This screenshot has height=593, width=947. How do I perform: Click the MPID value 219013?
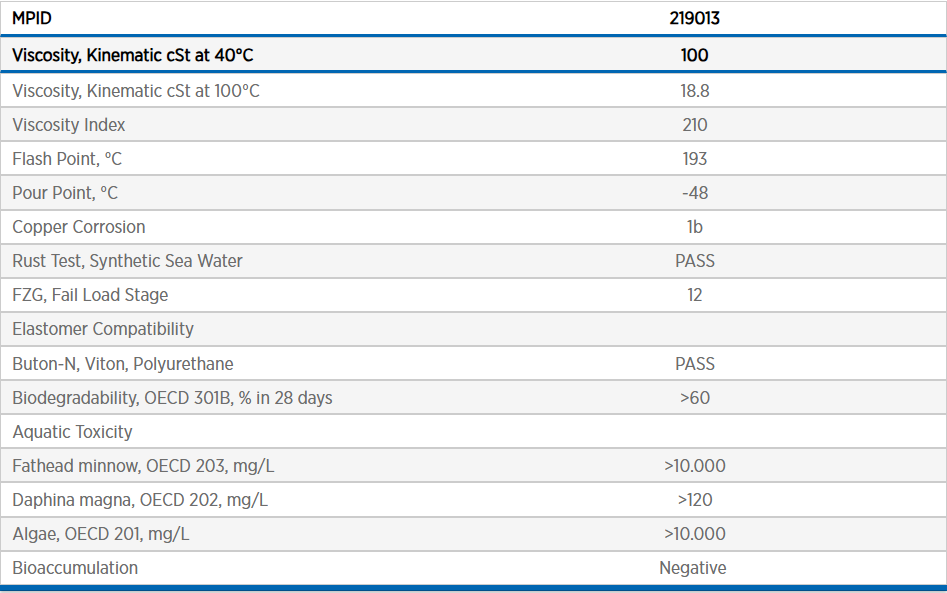[x=695, y=18]
